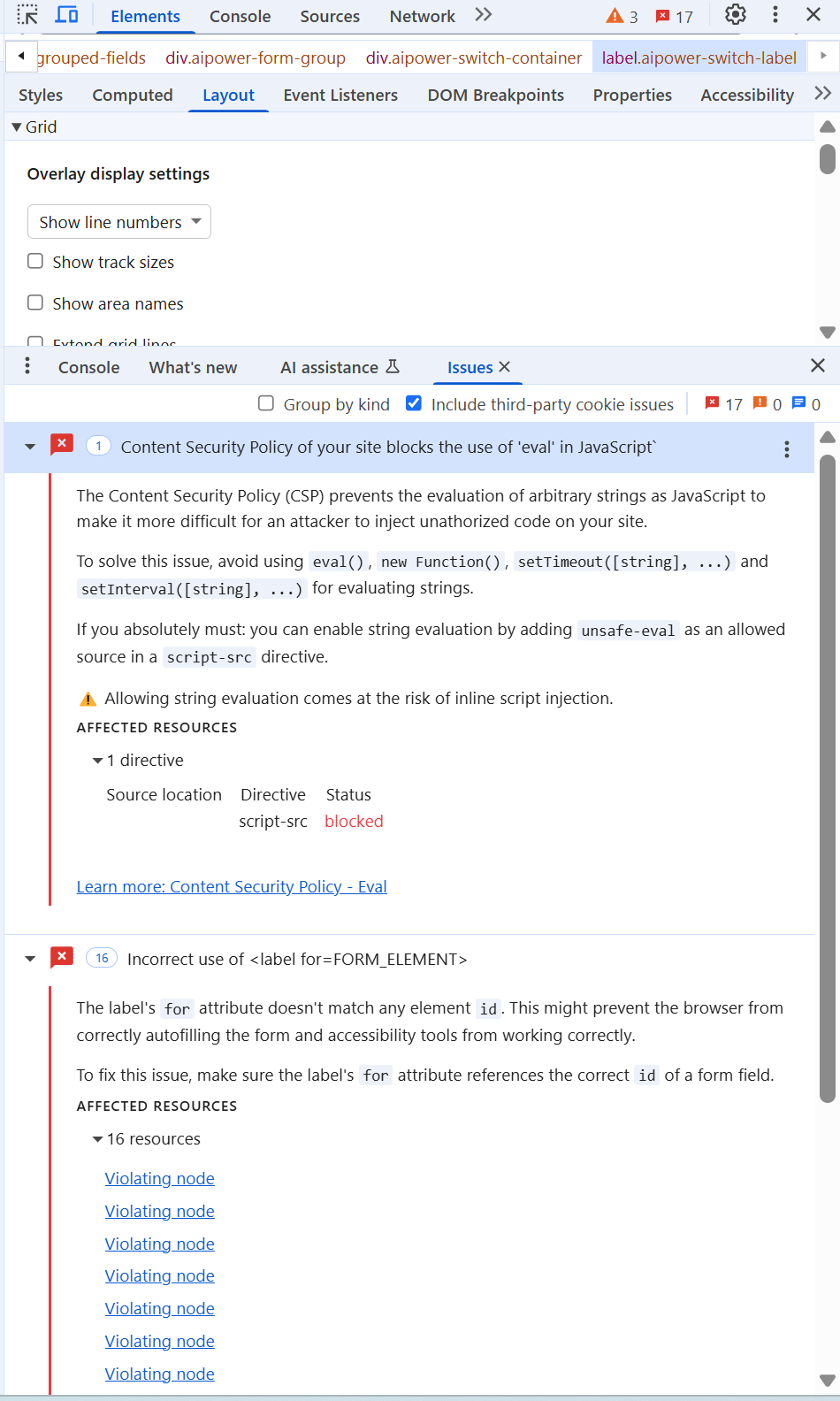Click the AI assistance flask icon
The height and width of the screenshot is (1401, 840).
[x=393, y=366]
